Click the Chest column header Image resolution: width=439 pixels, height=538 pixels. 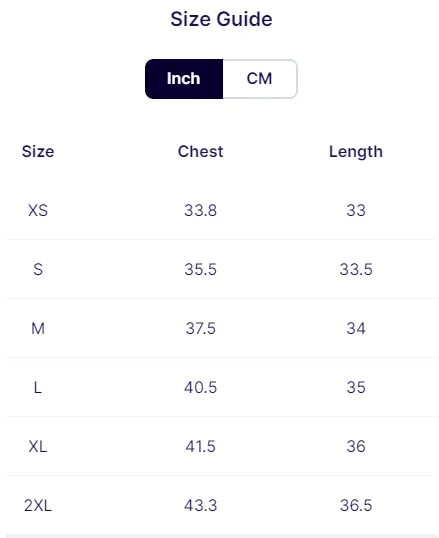[200, 151]
